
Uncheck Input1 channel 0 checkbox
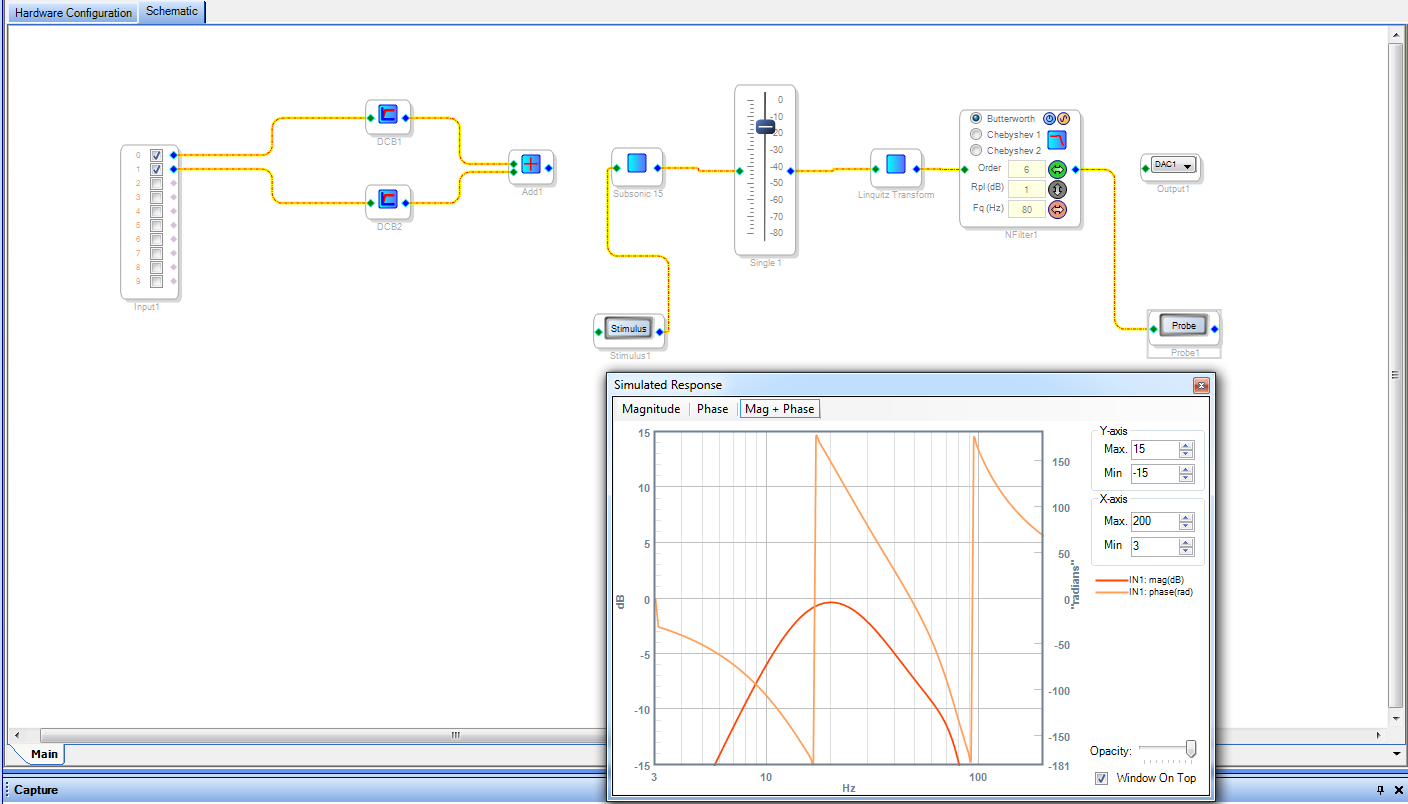(x=156, y=155)
